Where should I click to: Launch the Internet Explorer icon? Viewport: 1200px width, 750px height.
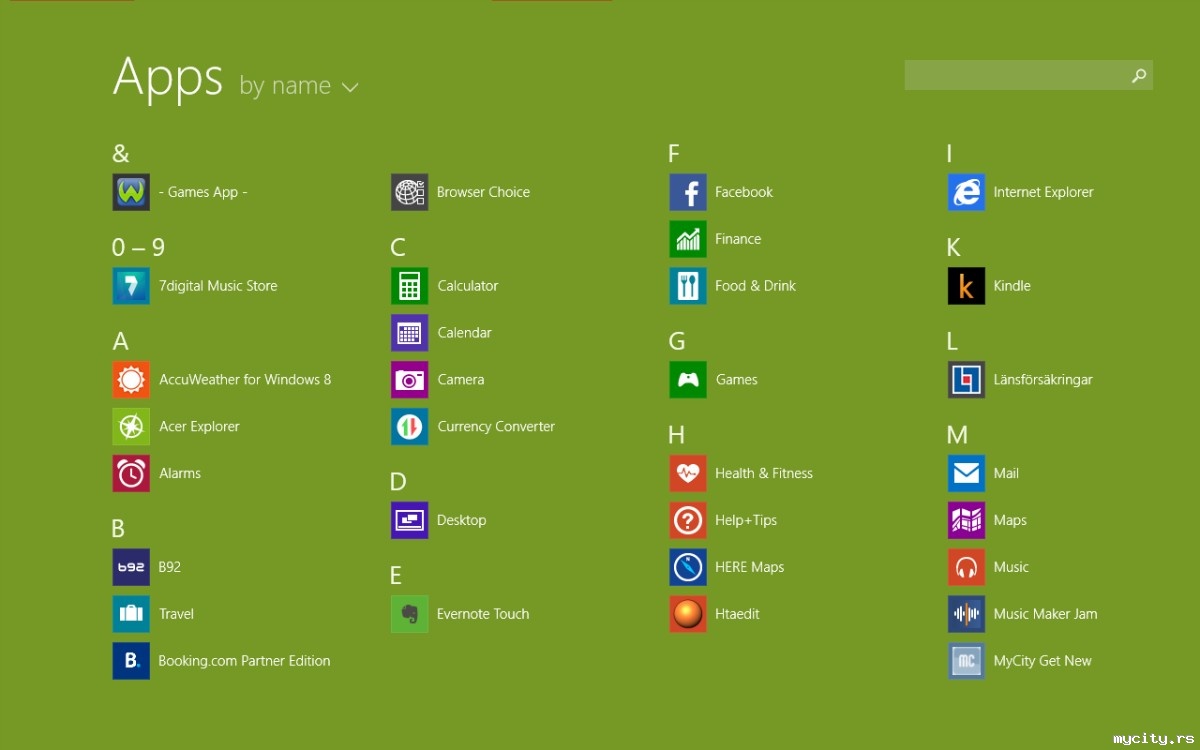[966, 192]
